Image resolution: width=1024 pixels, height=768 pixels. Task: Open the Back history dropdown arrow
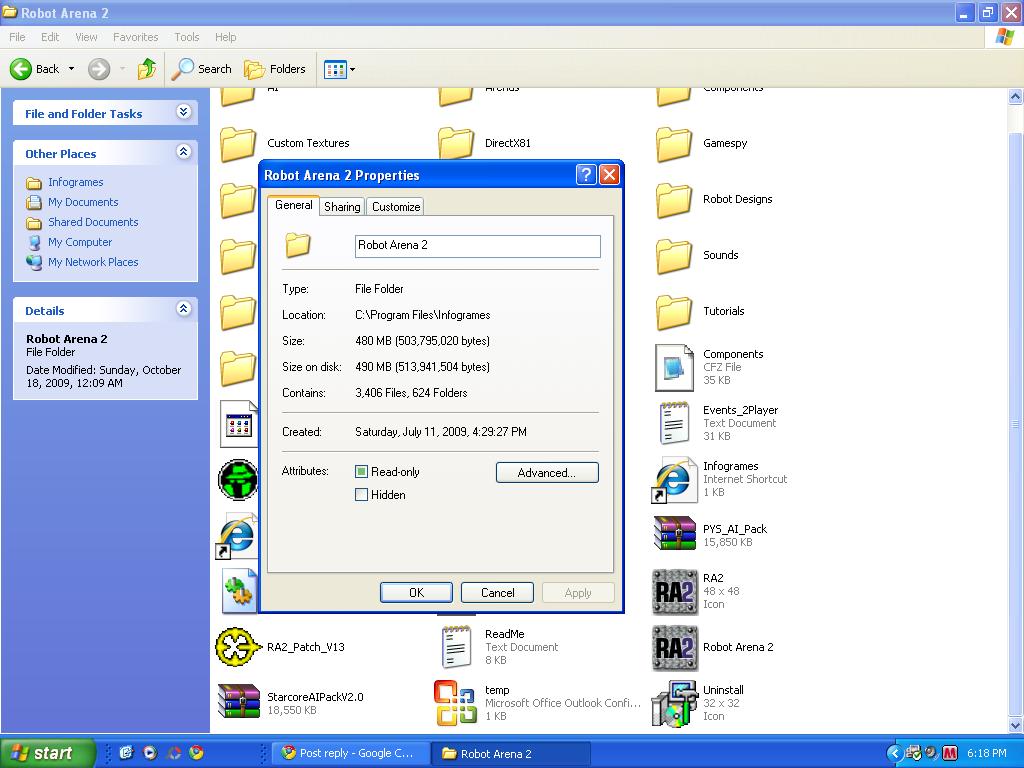[x=71, y=69]
